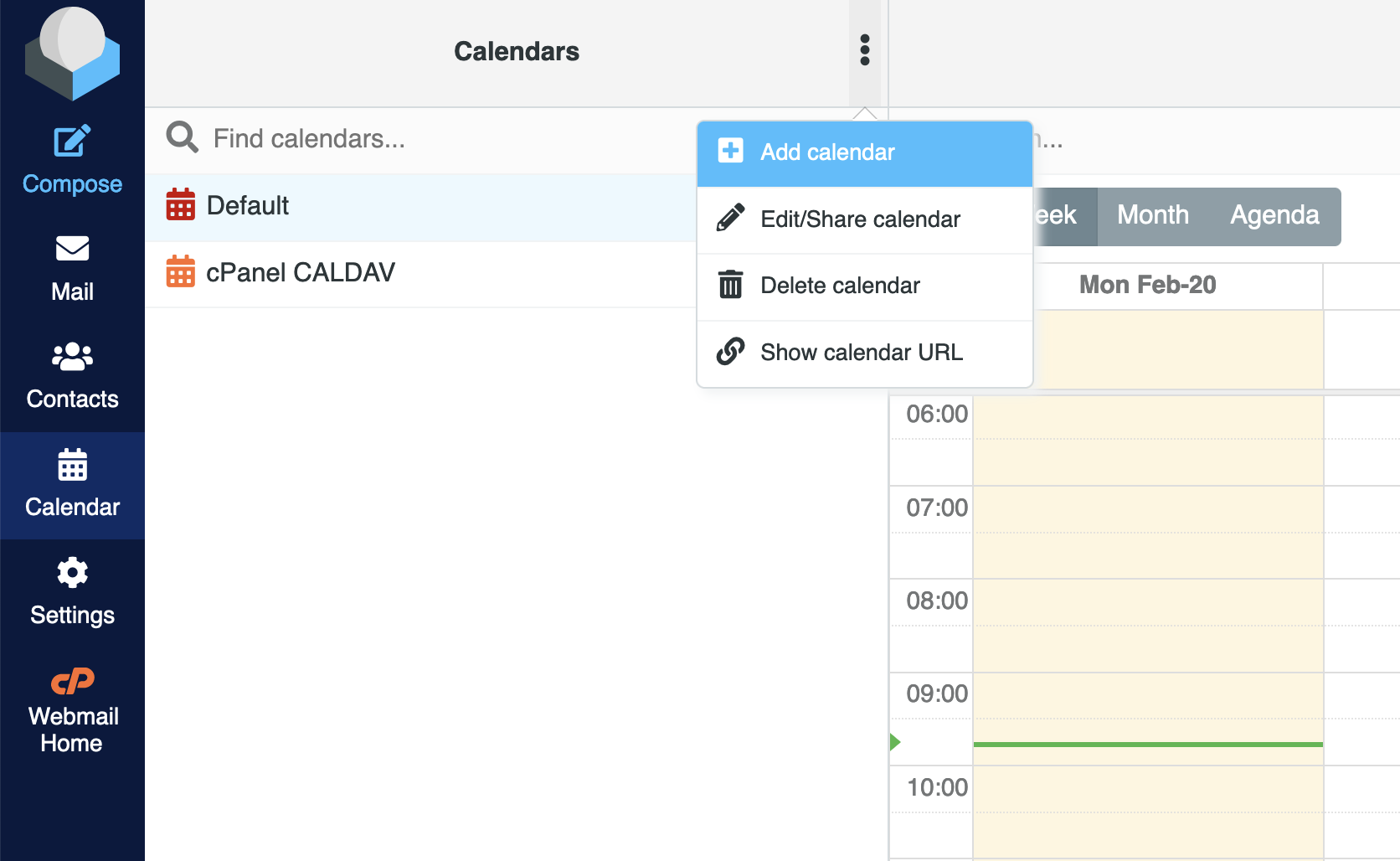Open the calendar options three-dot menu
Image resolution: width=1400 pixels, height=861 pixels.
(x=863, y=52)
